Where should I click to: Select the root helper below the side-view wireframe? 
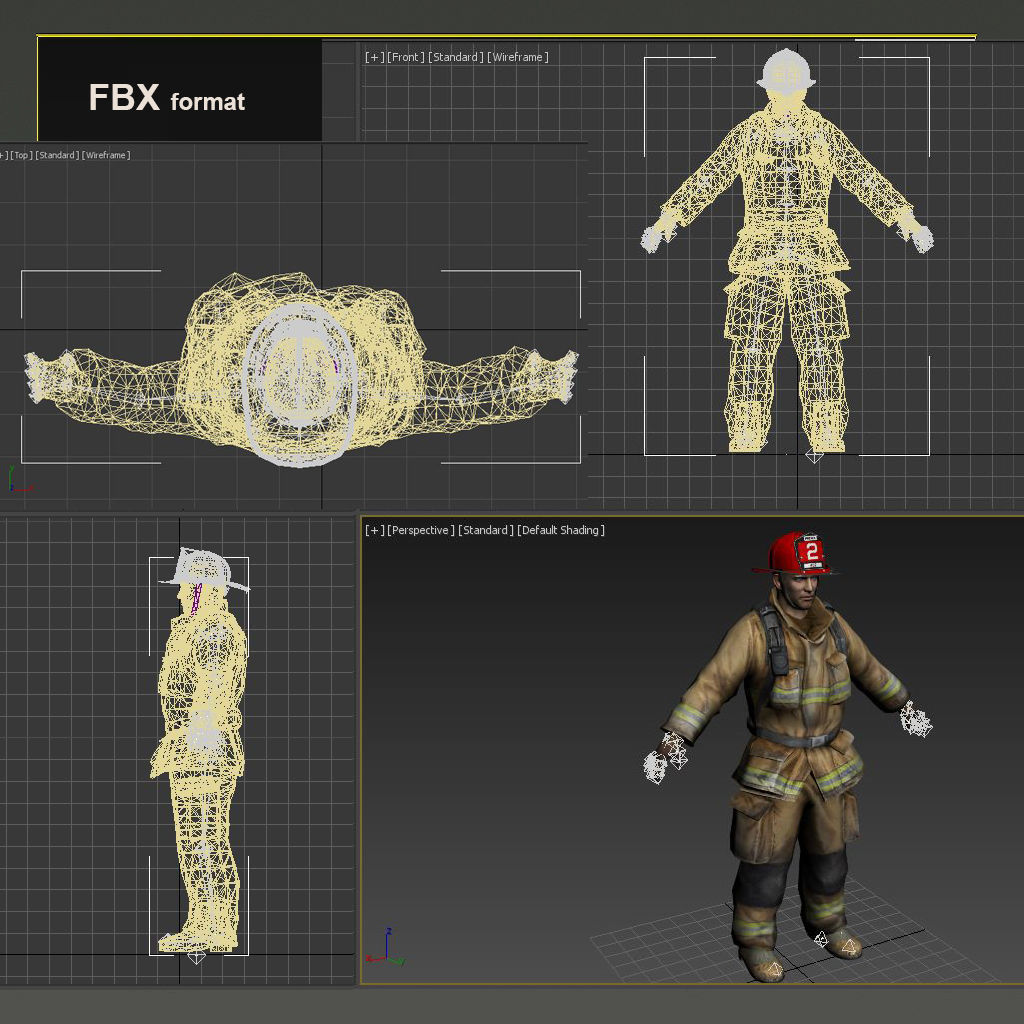click(x=196, y=957)
